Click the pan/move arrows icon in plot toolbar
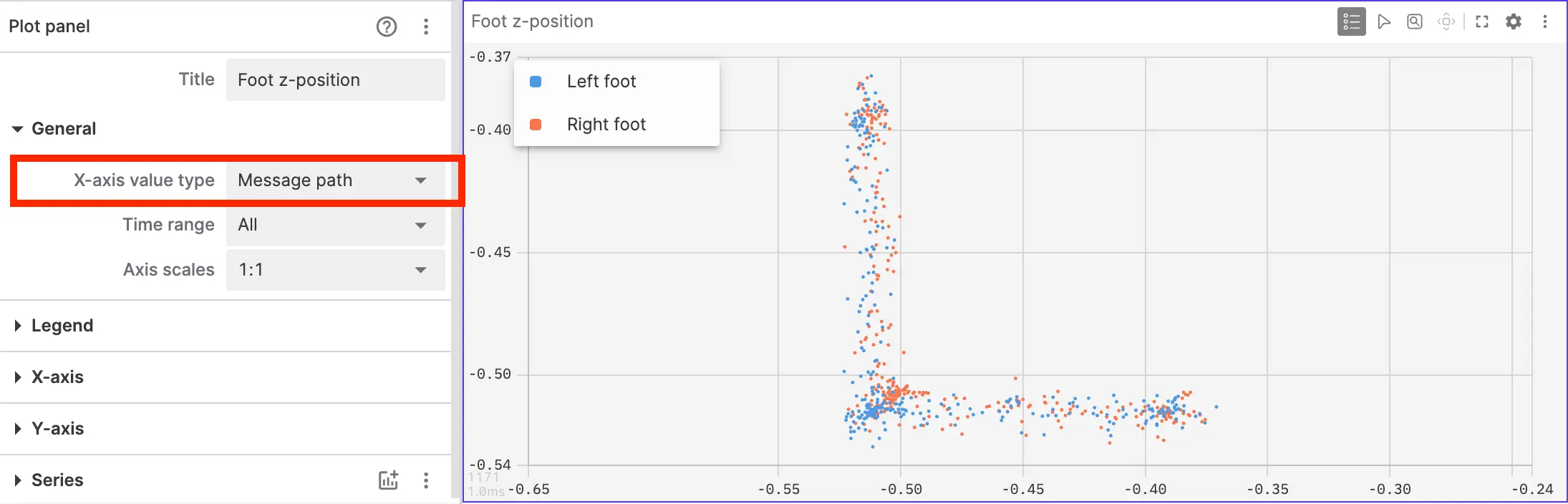The width and height of the screenshot is (1568, 504). click(x=1446, y=22)
